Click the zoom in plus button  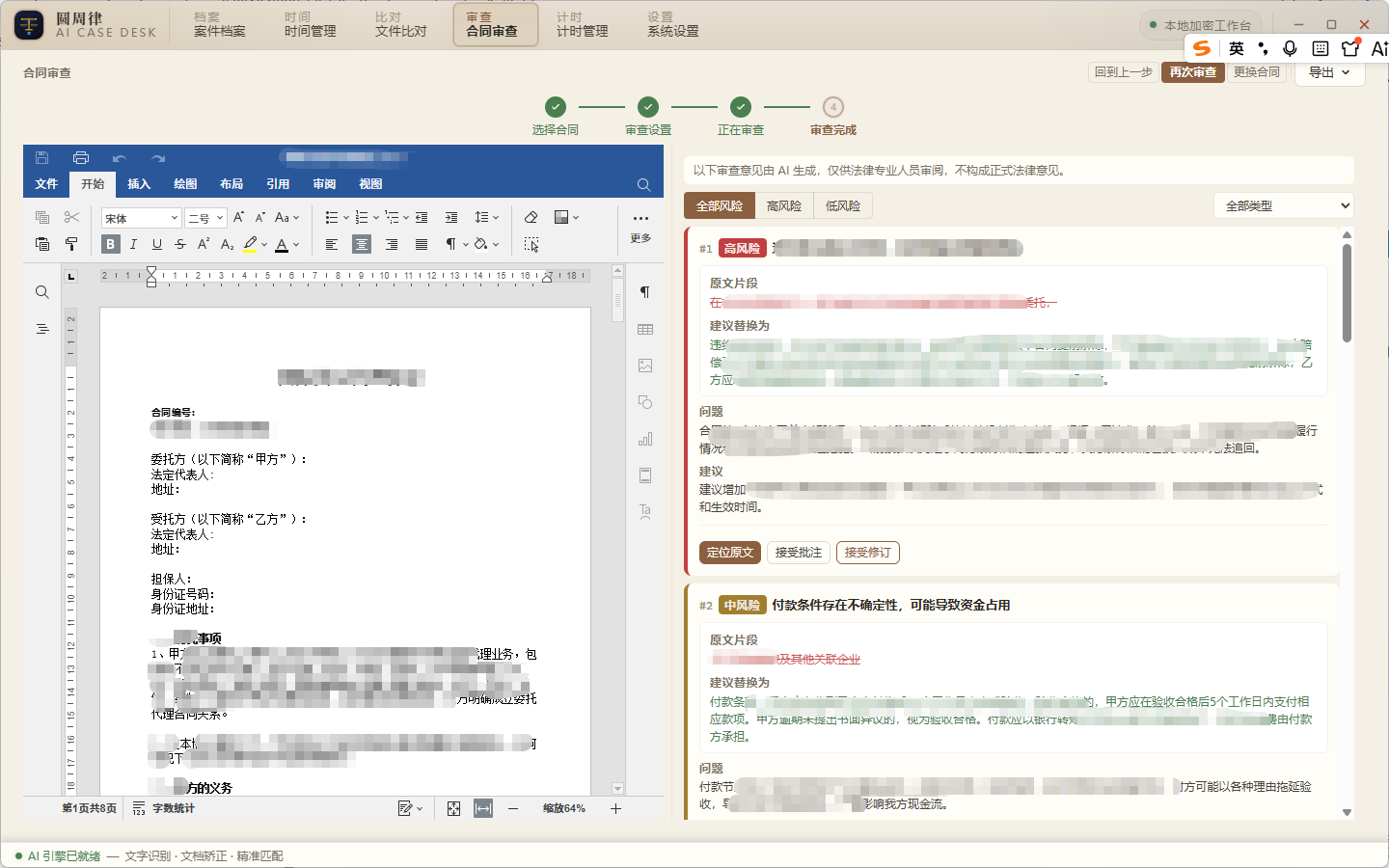615,808
